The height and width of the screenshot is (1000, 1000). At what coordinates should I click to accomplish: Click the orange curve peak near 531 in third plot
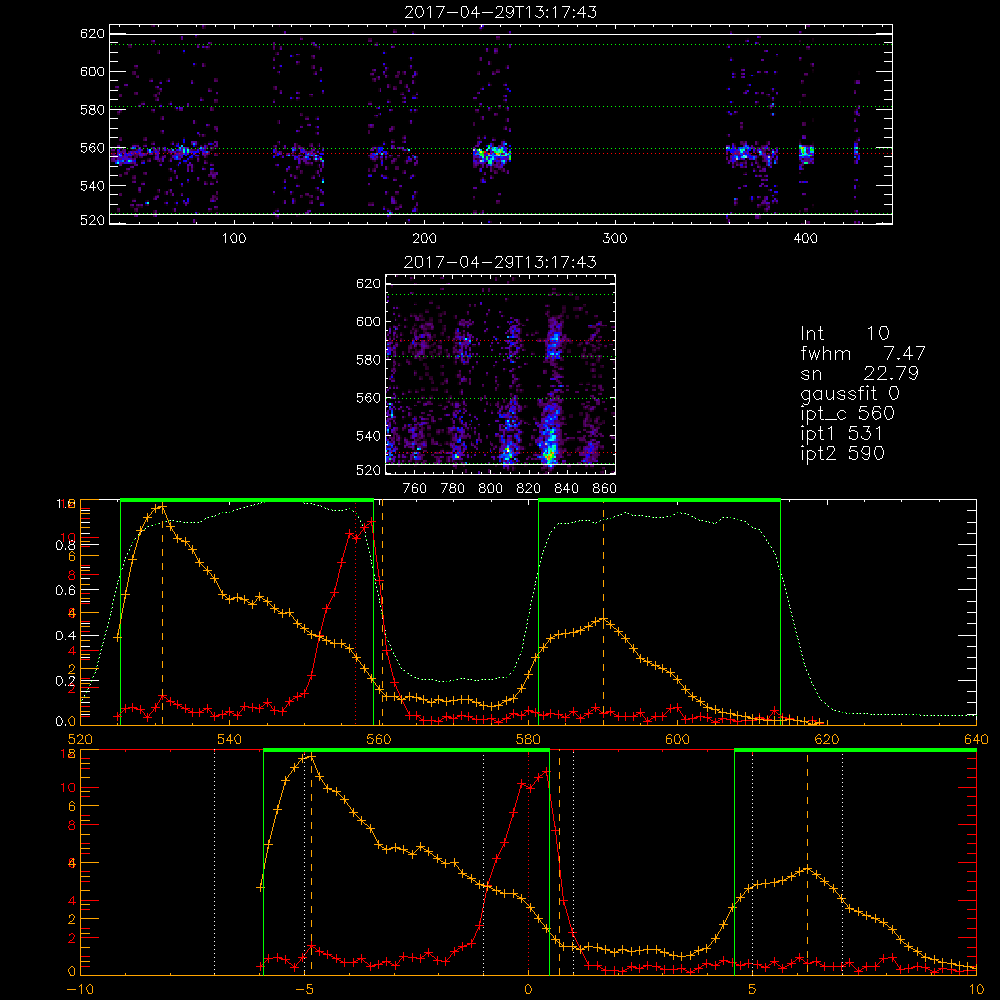pyautogui.click(x=161, y=507)
